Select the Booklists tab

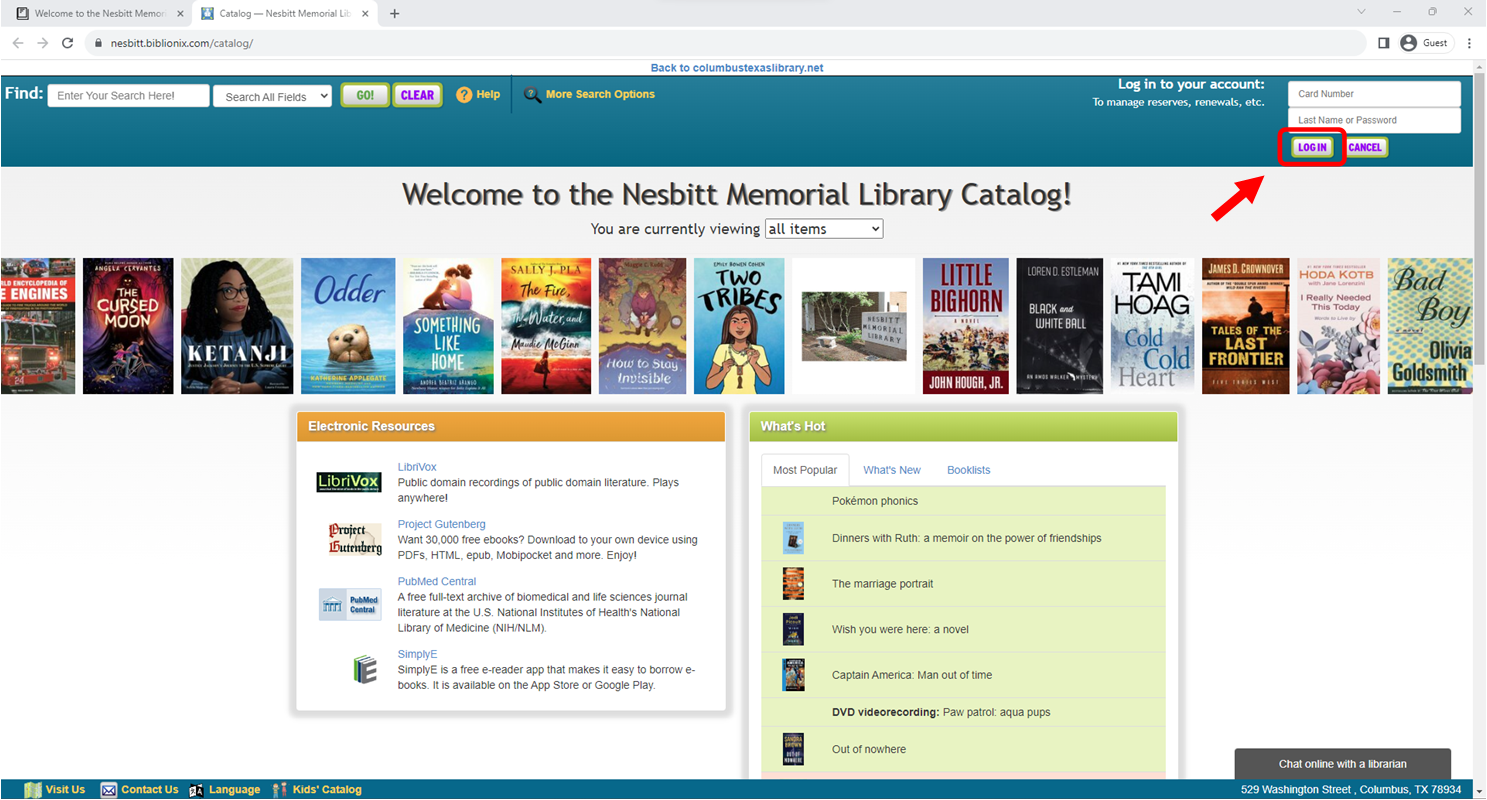click(x=968, y=470)
